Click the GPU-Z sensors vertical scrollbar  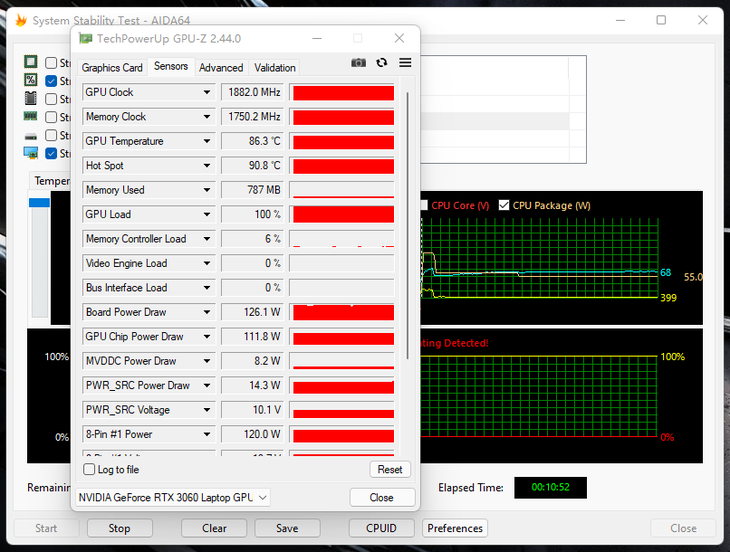tap(406, 220)
